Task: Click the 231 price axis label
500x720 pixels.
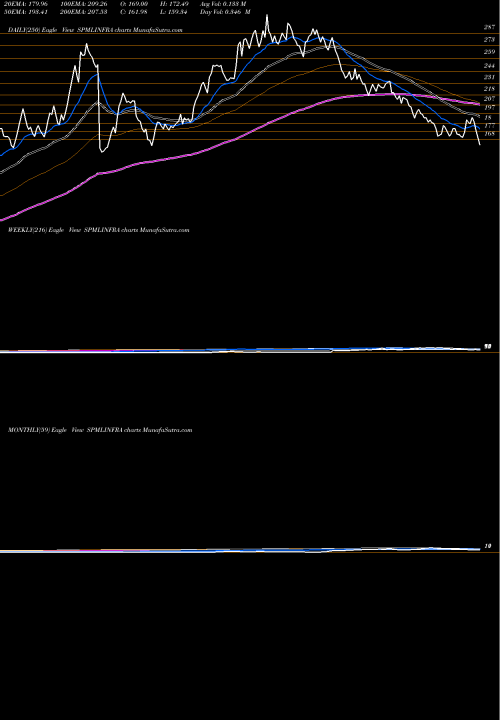Action: coord(489,77)
